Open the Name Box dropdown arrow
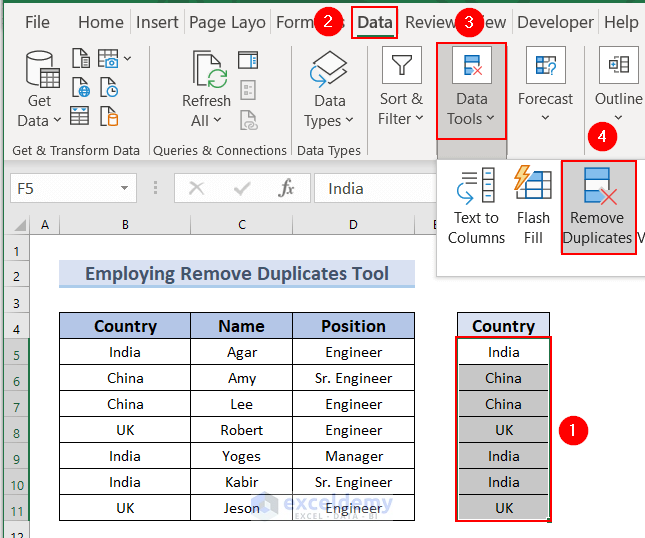645x538 pixels. pyautogui.click(x=124, y=188)
